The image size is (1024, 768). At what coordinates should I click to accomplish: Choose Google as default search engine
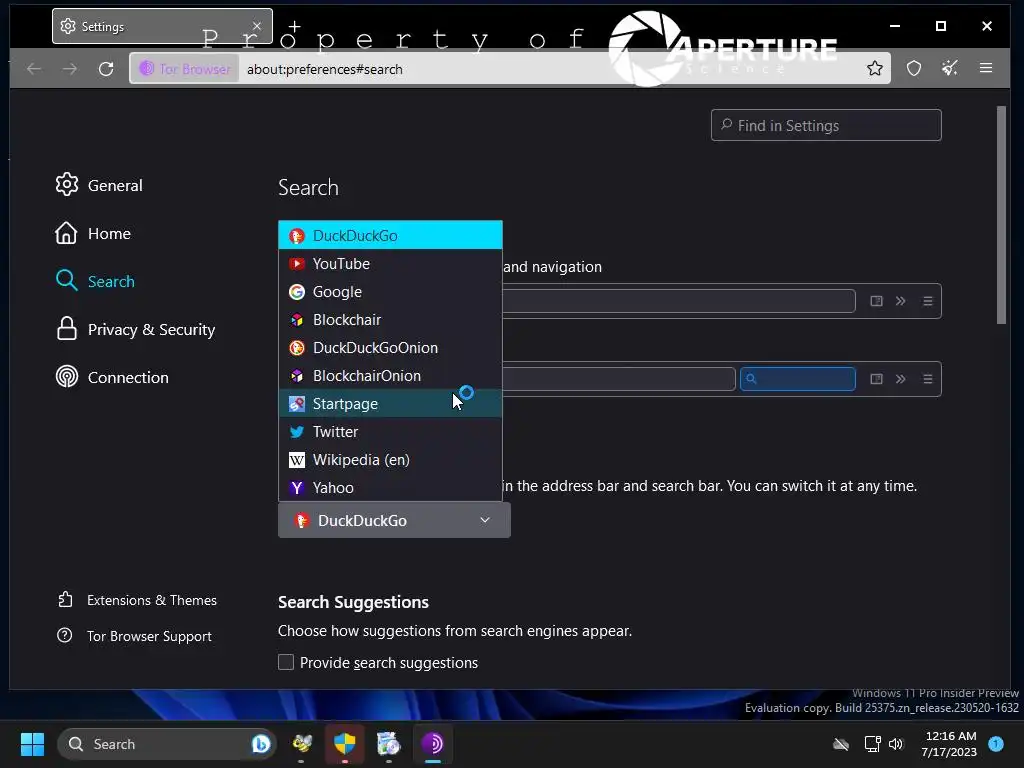[x=390, y=292]
